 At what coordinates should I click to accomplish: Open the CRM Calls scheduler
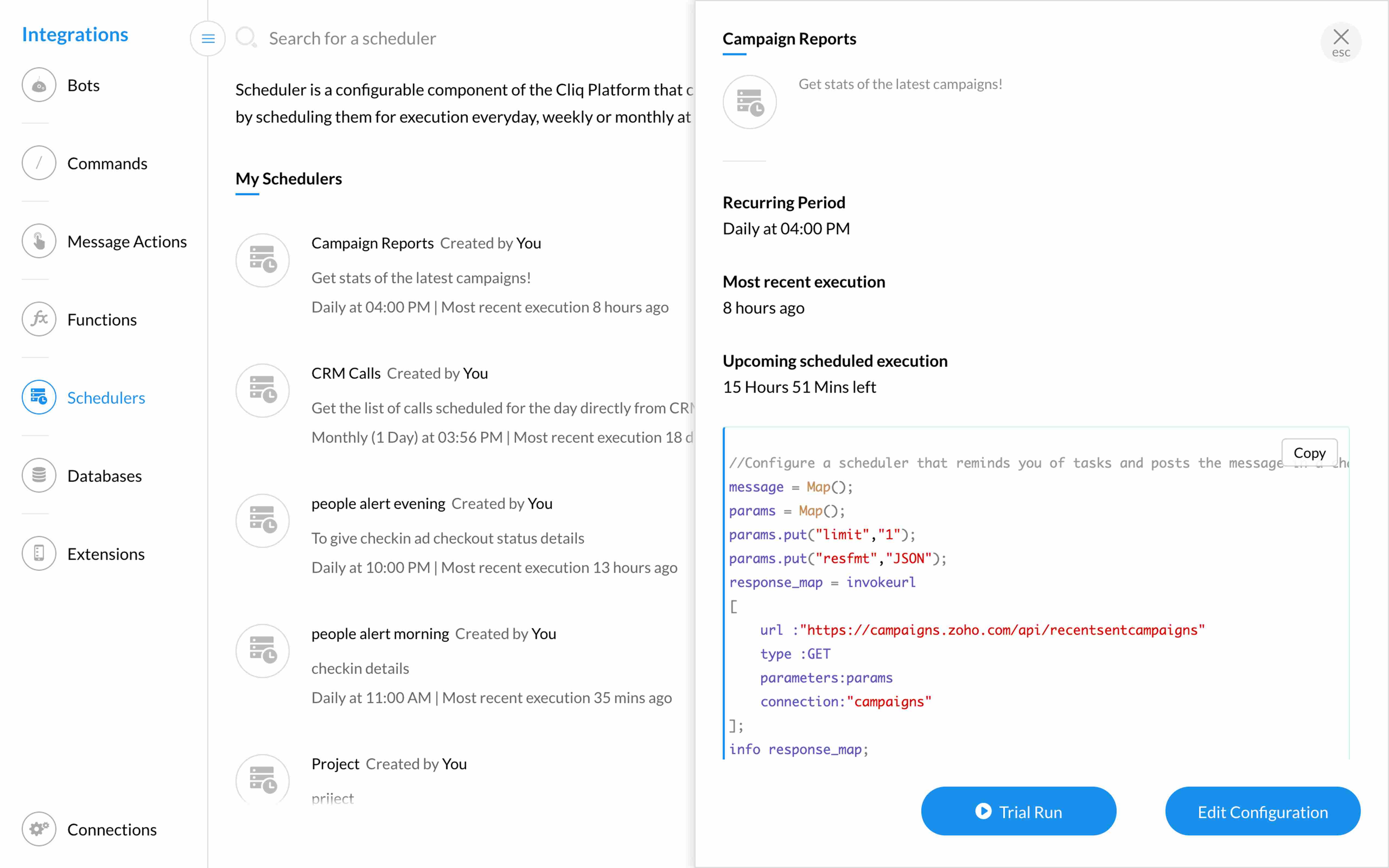point(346,374)
